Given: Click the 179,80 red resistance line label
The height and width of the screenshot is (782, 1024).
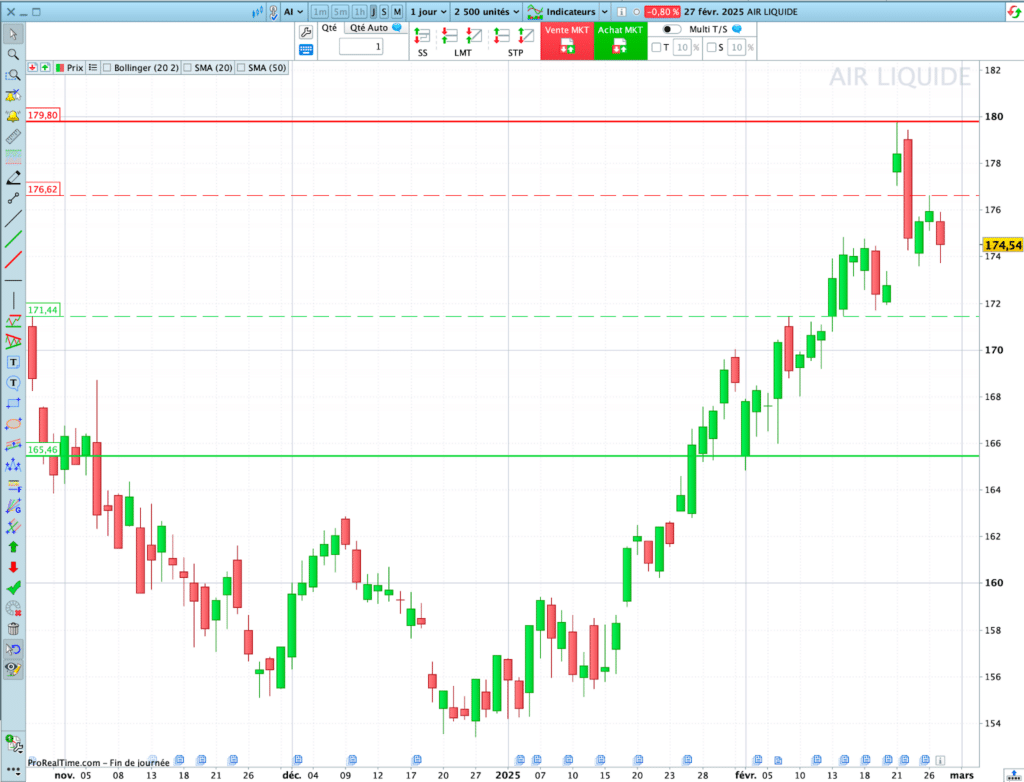Looking at the screenshot, I should 43,115.
